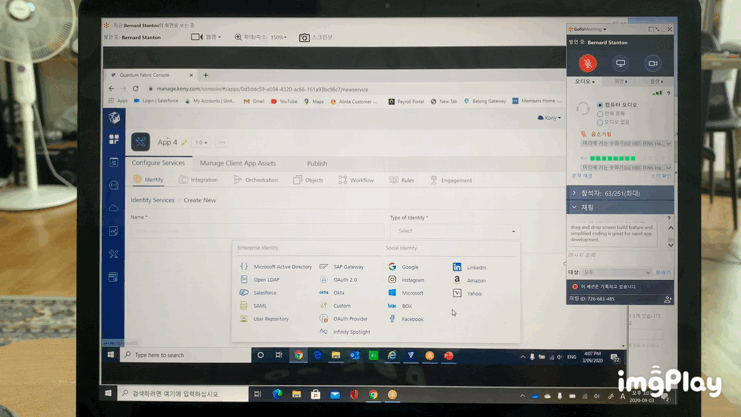Toggle the webcam button in GoToMeeting panel
The width and height of the screenshot is (741, 417).
coord(653,63)
